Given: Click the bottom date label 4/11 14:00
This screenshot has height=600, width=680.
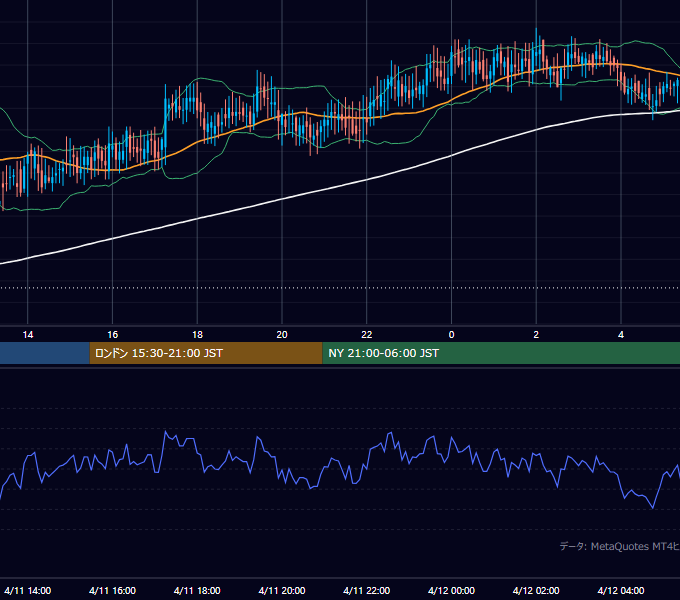Looking at the screenshot, I should (x=28, y=590).
